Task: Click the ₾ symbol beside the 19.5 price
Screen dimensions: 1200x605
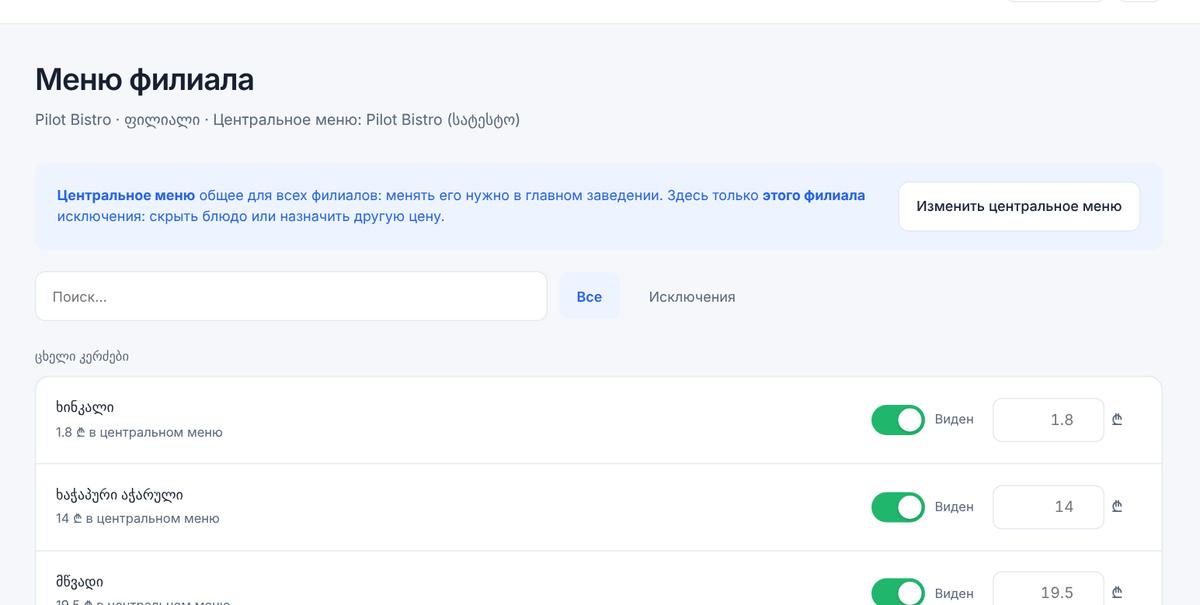Action: pos(1117,593)
